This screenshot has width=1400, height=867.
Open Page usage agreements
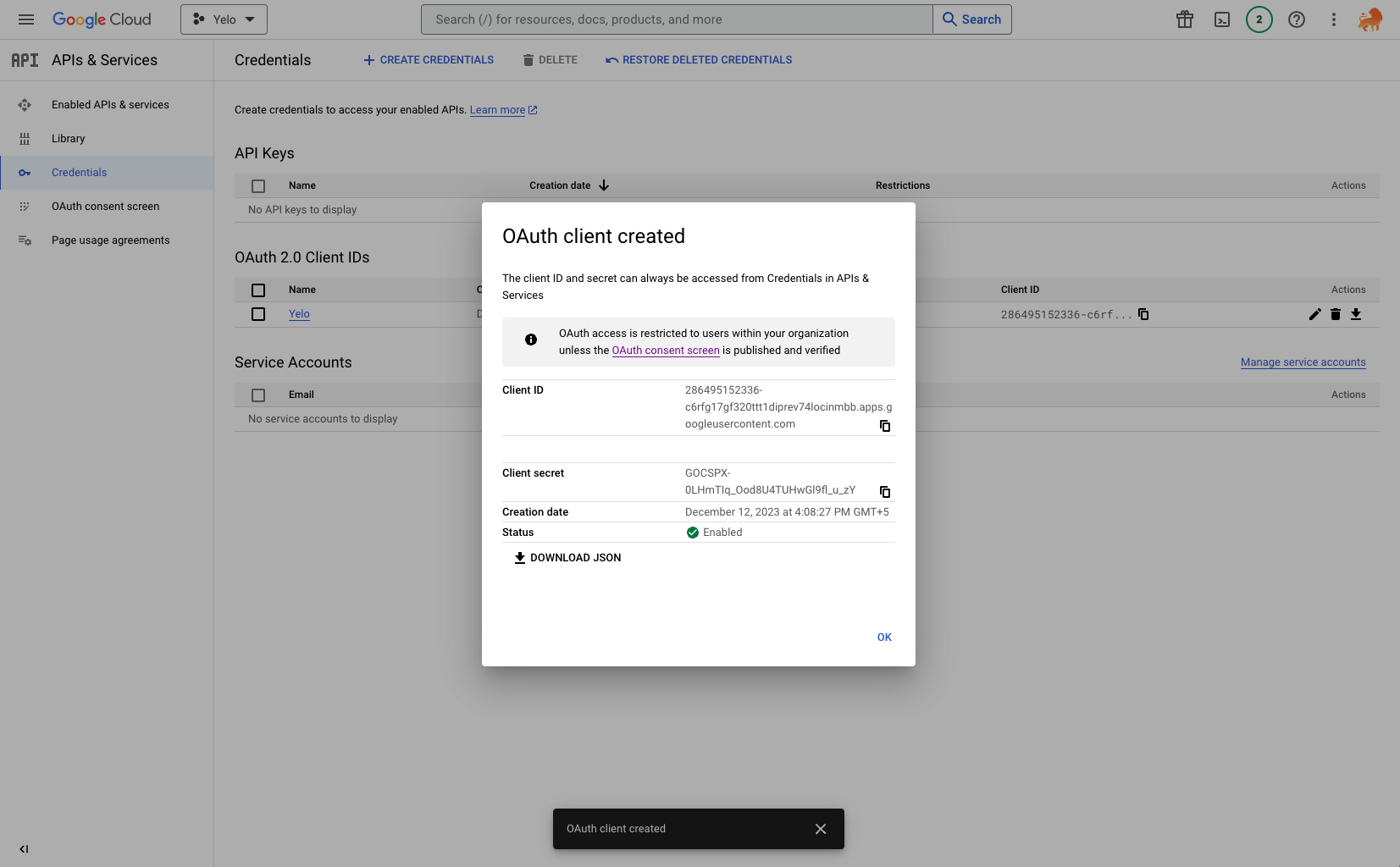[111, 240]
